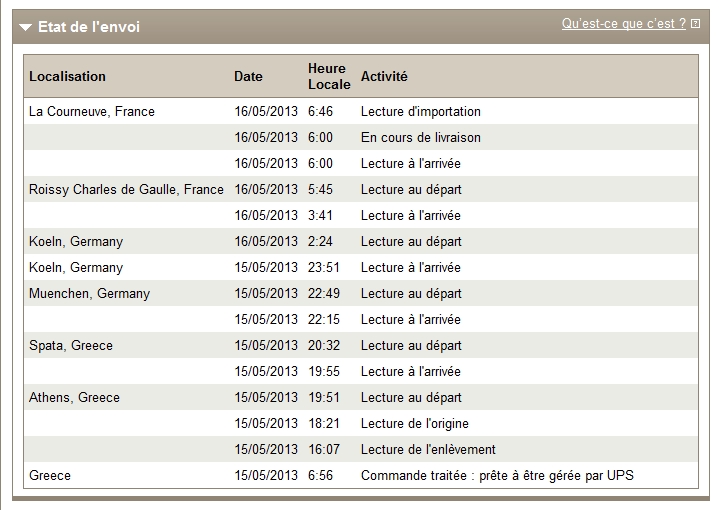The image size is (719, 510).
Task: Click Roissy Charles de Gaulle, France cell
Action: (126, 189)
